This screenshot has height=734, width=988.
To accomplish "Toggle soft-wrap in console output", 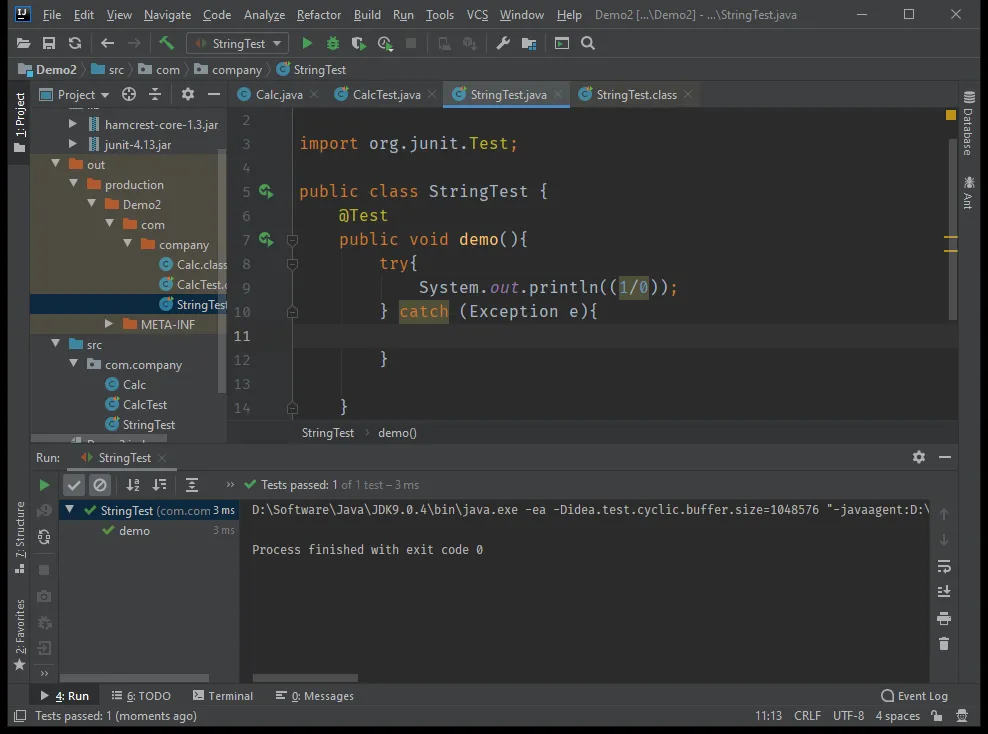I will [943, 567].
